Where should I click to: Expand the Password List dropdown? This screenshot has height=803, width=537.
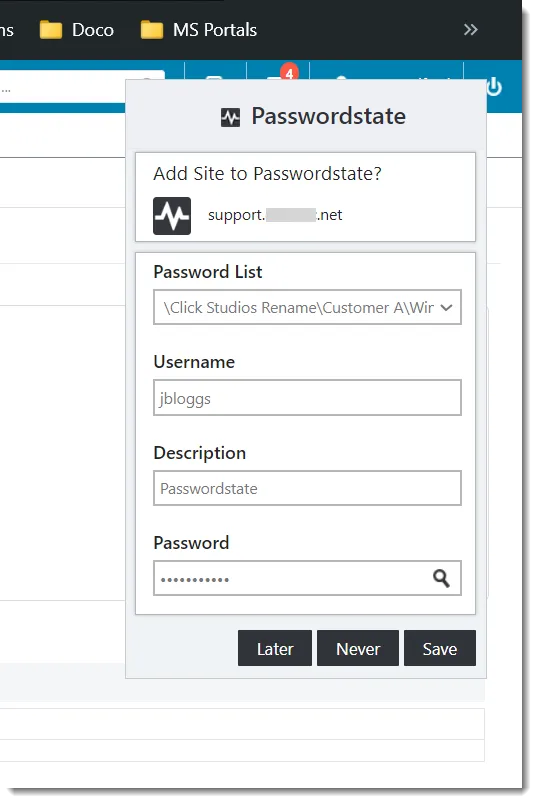[307, 307]
